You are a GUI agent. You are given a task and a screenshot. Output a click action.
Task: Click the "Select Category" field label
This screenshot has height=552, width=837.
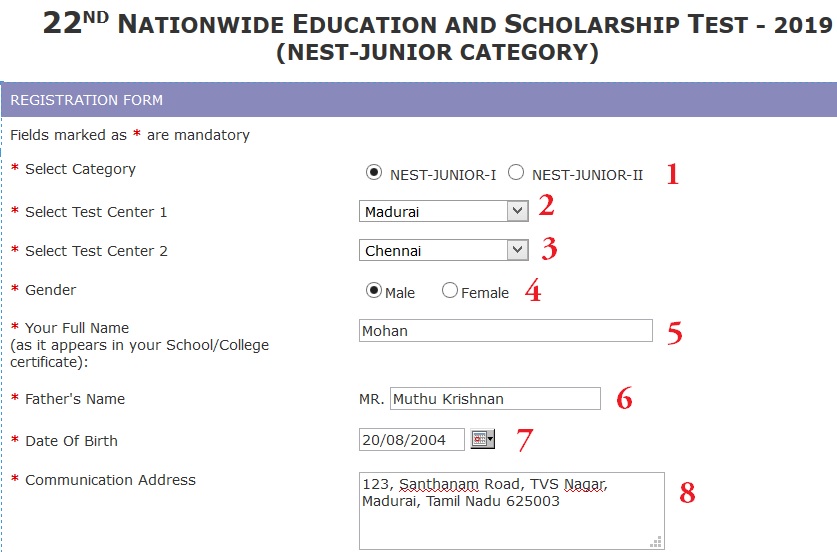[x=80, y=169]
